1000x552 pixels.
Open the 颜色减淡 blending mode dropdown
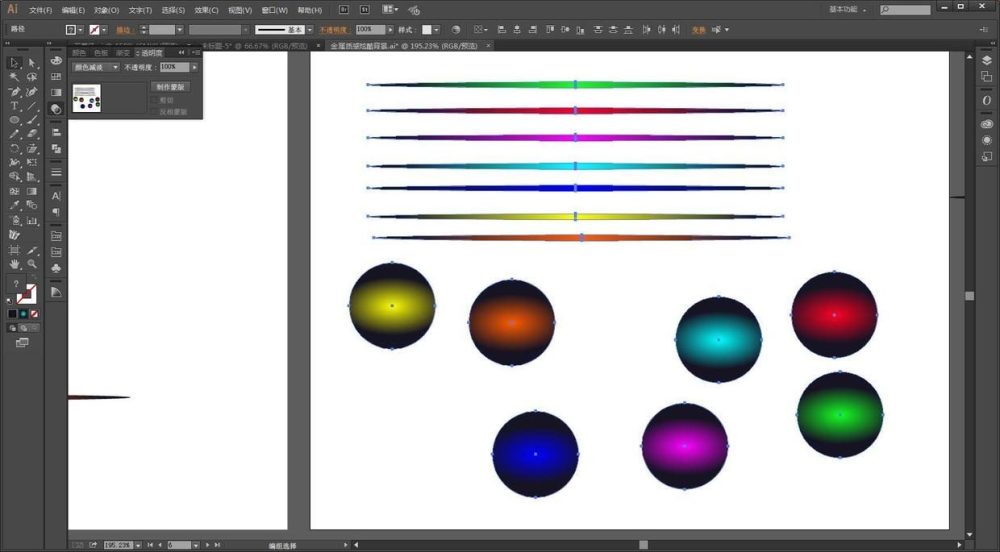pyautogui.click(x=95, y=67)
